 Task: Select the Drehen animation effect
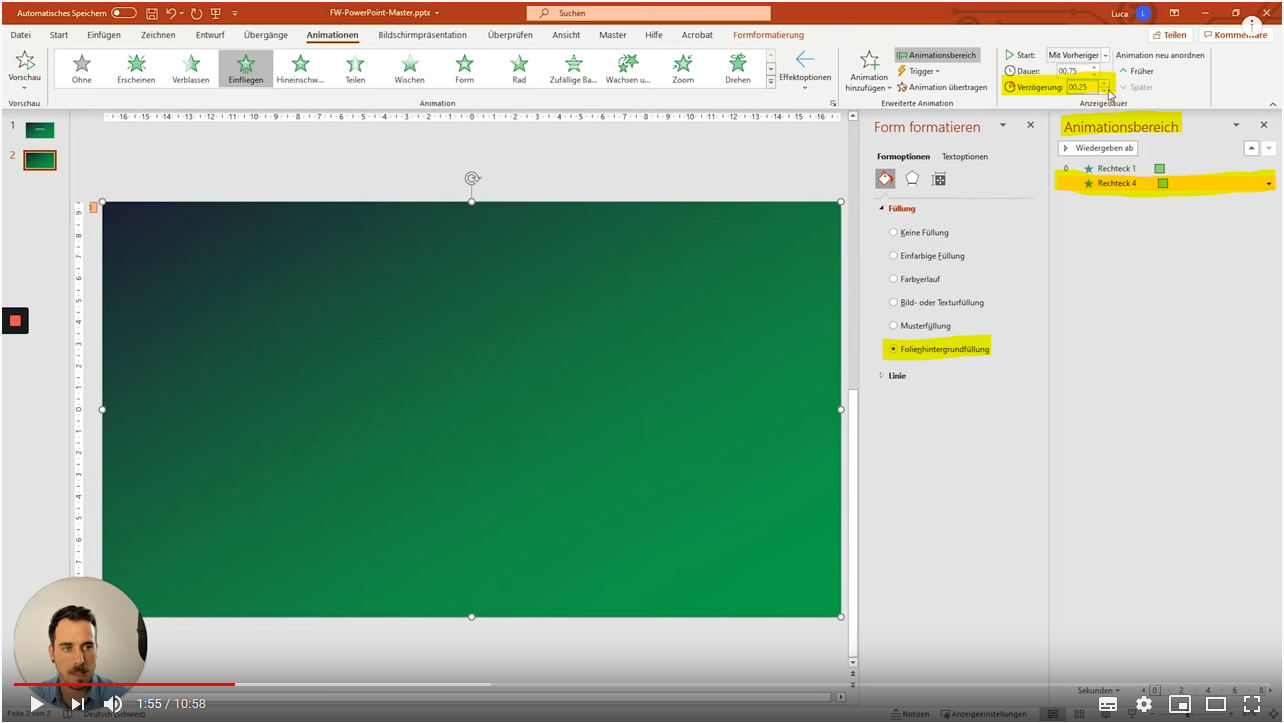coord(738,69)
